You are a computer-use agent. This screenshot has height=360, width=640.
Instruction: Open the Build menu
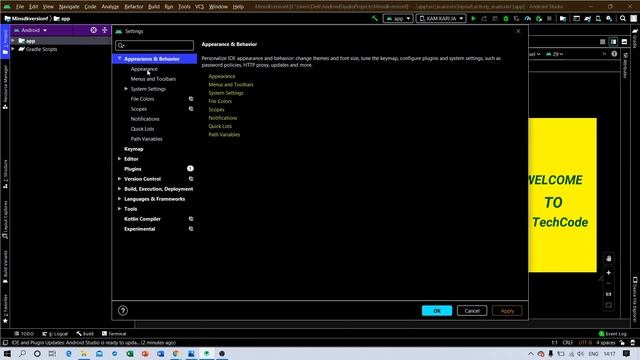coord(154,7)
